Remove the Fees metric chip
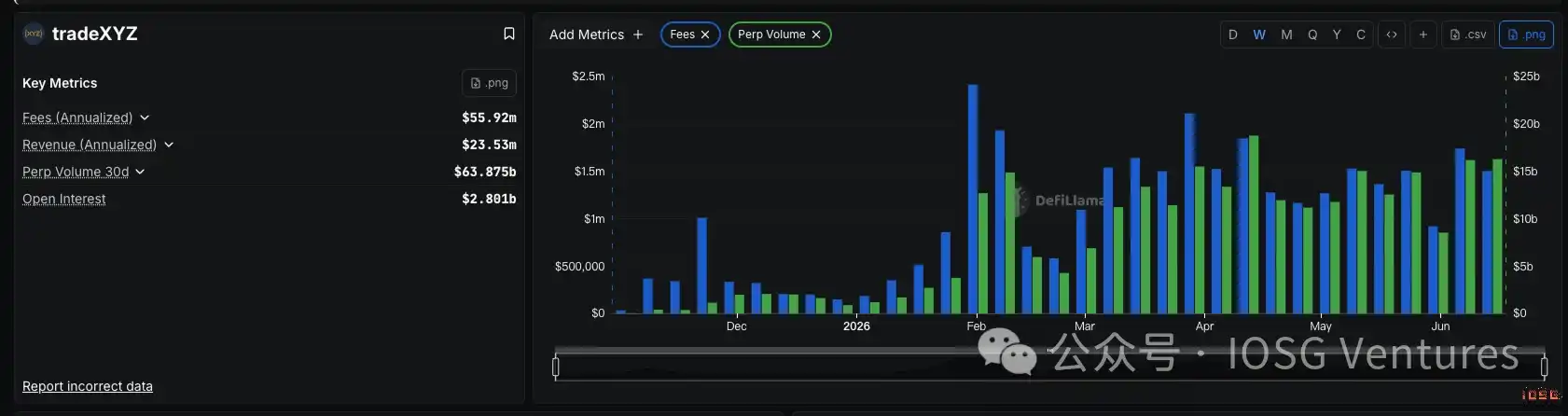This screenshot has width=1568, height=416. [x=705, y=35]
